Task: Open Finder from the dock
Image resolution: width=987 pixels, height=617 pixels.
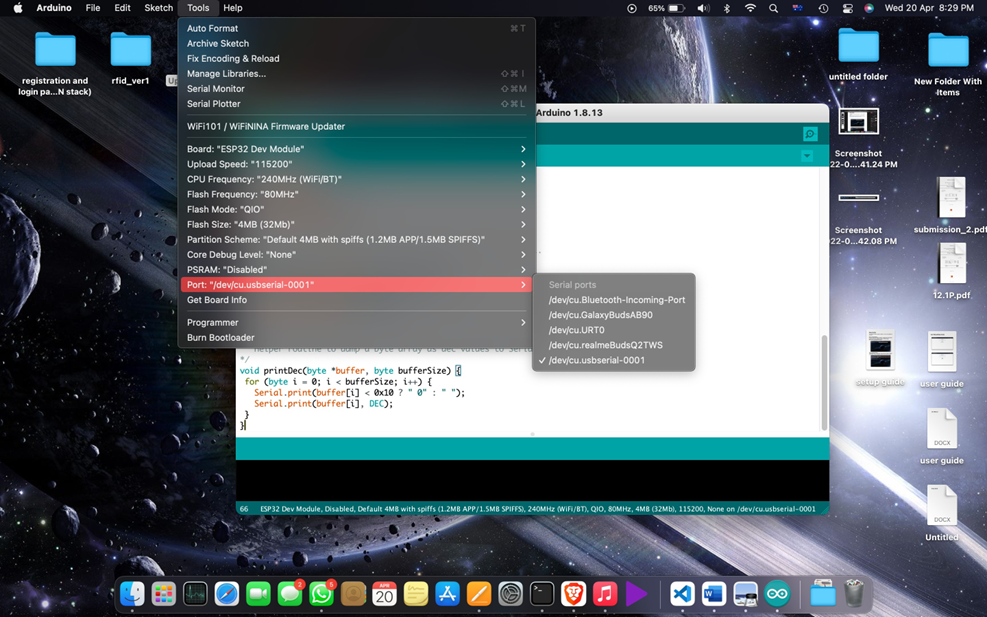Action: click(x=132, y=594)
